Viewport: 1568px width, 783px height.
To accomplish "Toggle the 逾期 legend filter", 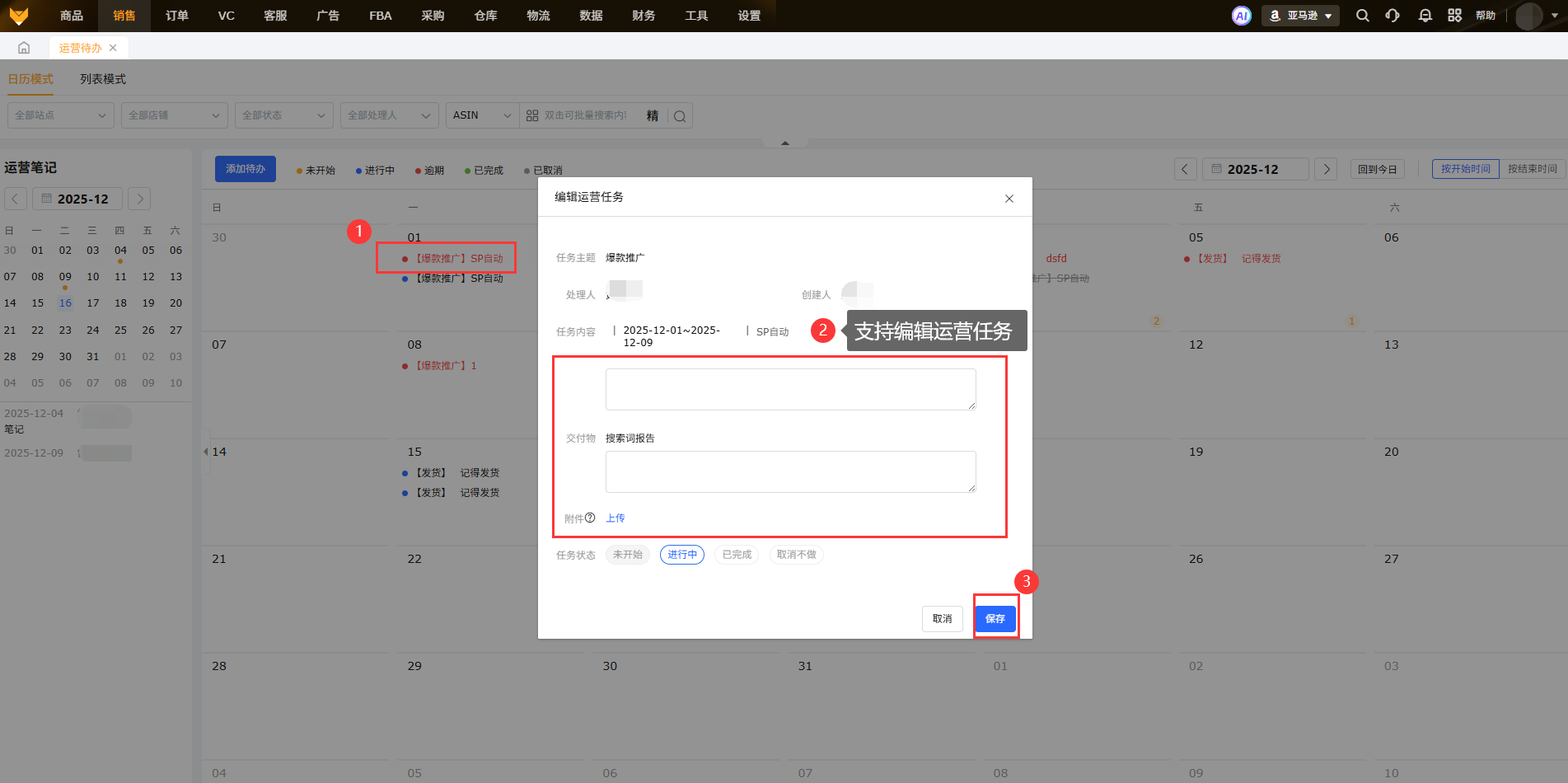I will (x=429, y=171).
